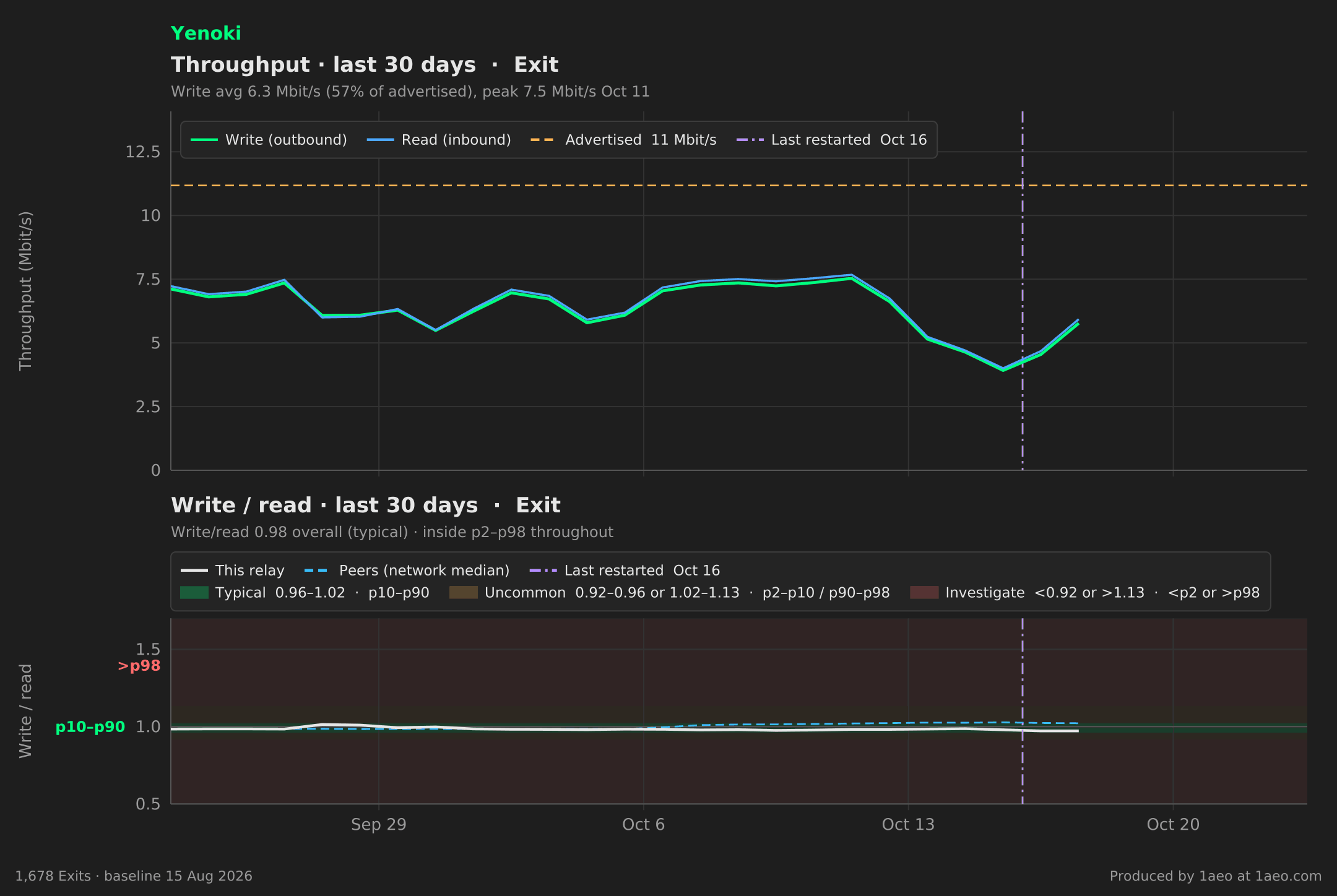Click the 'p10–p90' axis label
This screenshot has width=1337, height=896.
coord(90,727)
